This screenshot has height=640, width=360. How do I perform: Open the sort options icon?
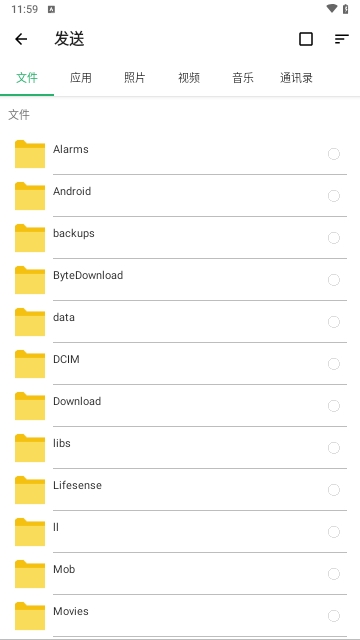pos(342,39)
